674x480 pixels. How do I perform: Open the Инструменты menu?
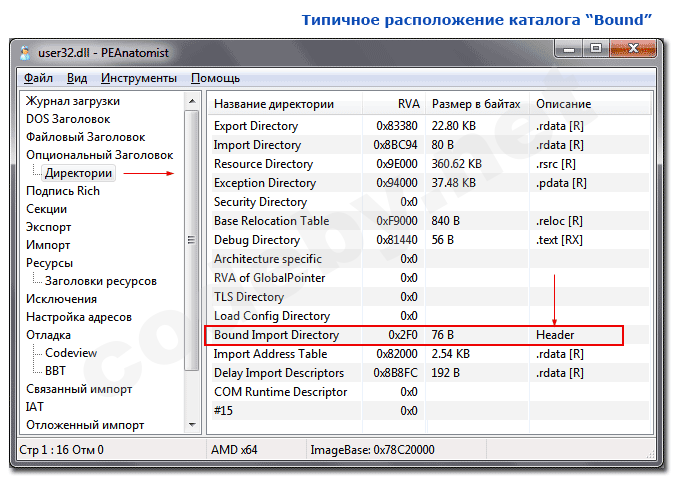[138, 78]
